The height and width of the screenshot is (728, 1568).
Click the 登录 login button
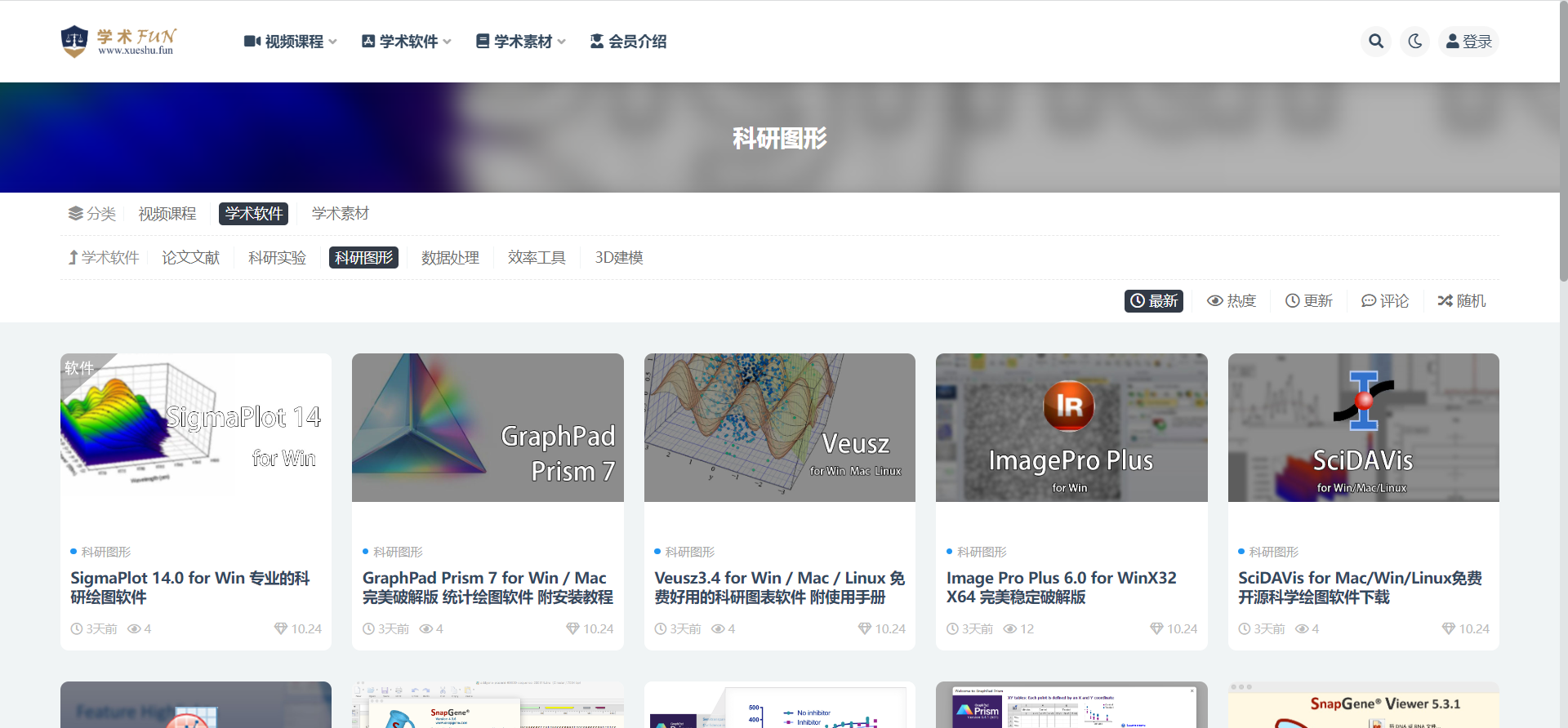(x=1468, y=42)
